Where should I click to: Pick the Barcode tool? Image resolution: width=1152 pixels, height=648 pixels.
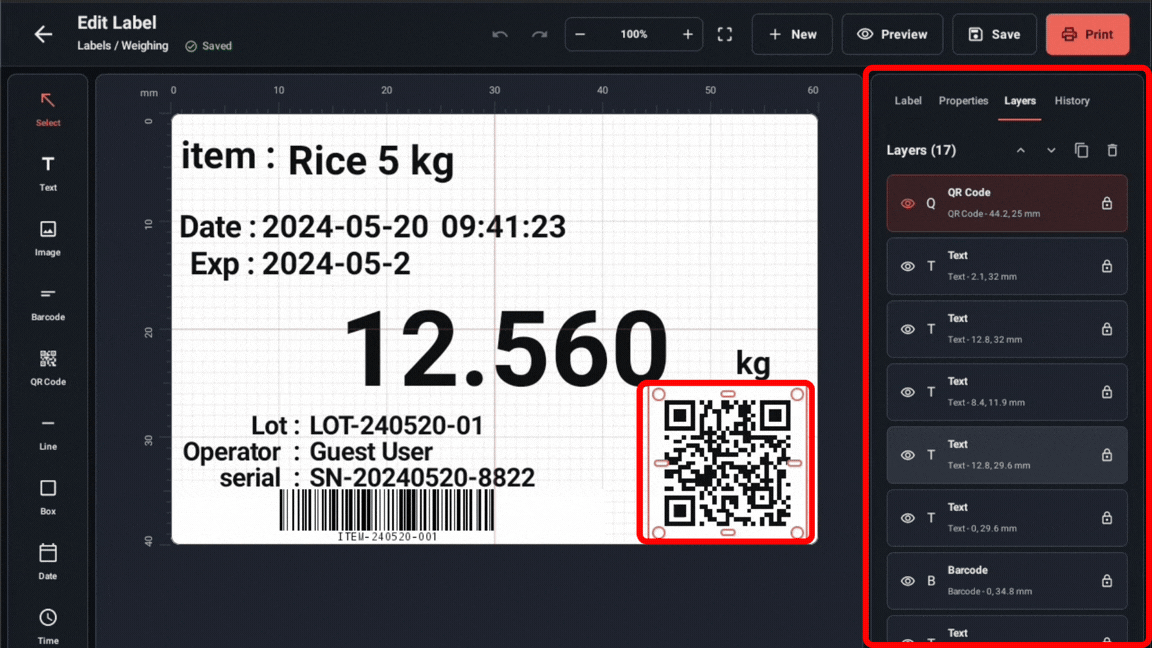click(x=48, y=303)
